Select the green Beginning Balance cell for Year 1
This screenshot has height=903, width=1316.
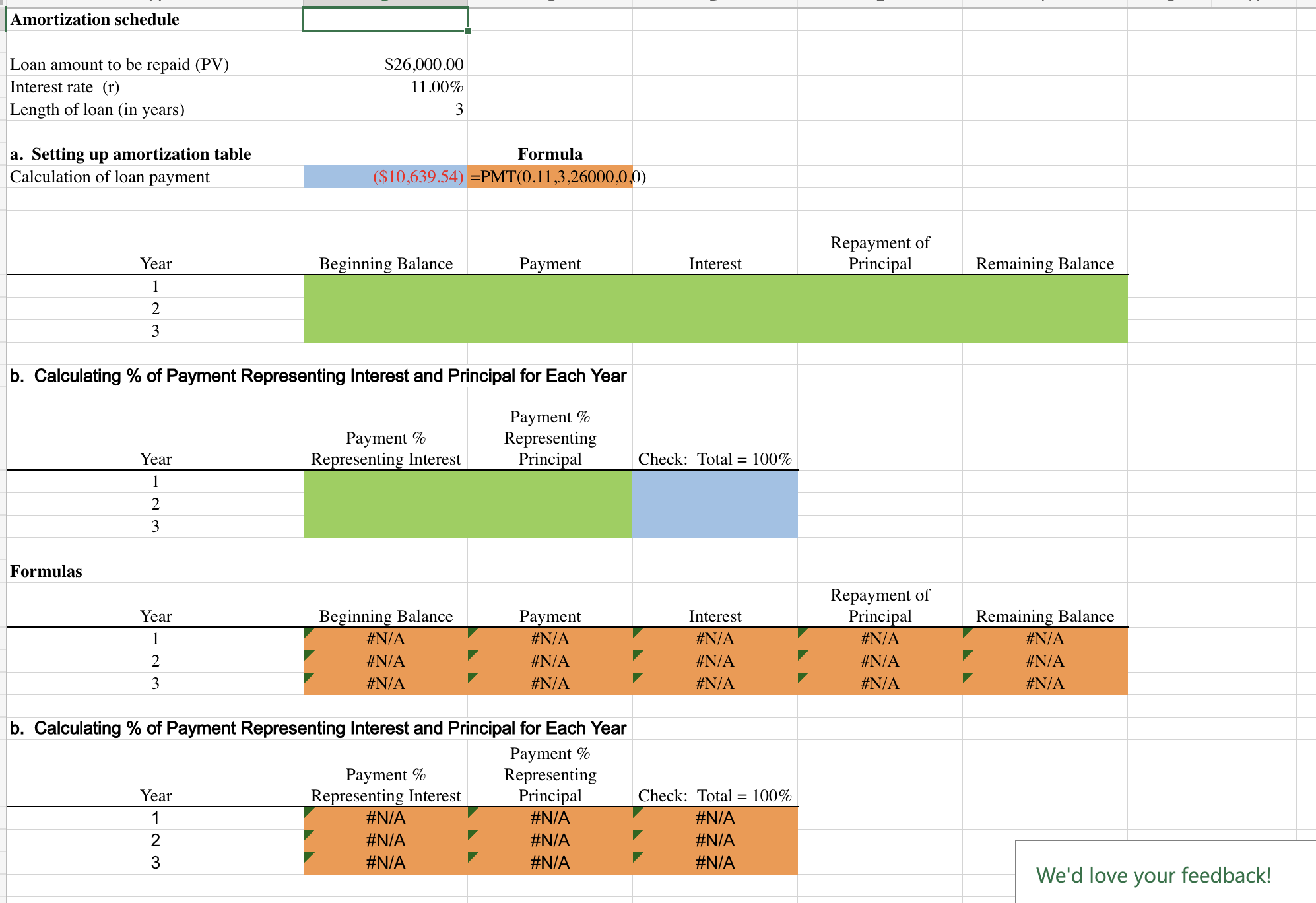(385, 286)
